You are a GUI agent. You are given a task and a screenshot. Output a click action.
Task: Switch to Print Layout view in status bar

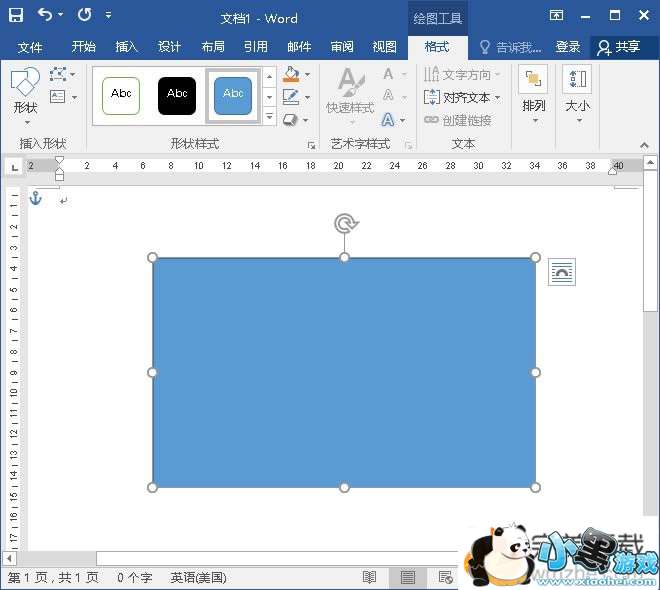coord(408,578)
